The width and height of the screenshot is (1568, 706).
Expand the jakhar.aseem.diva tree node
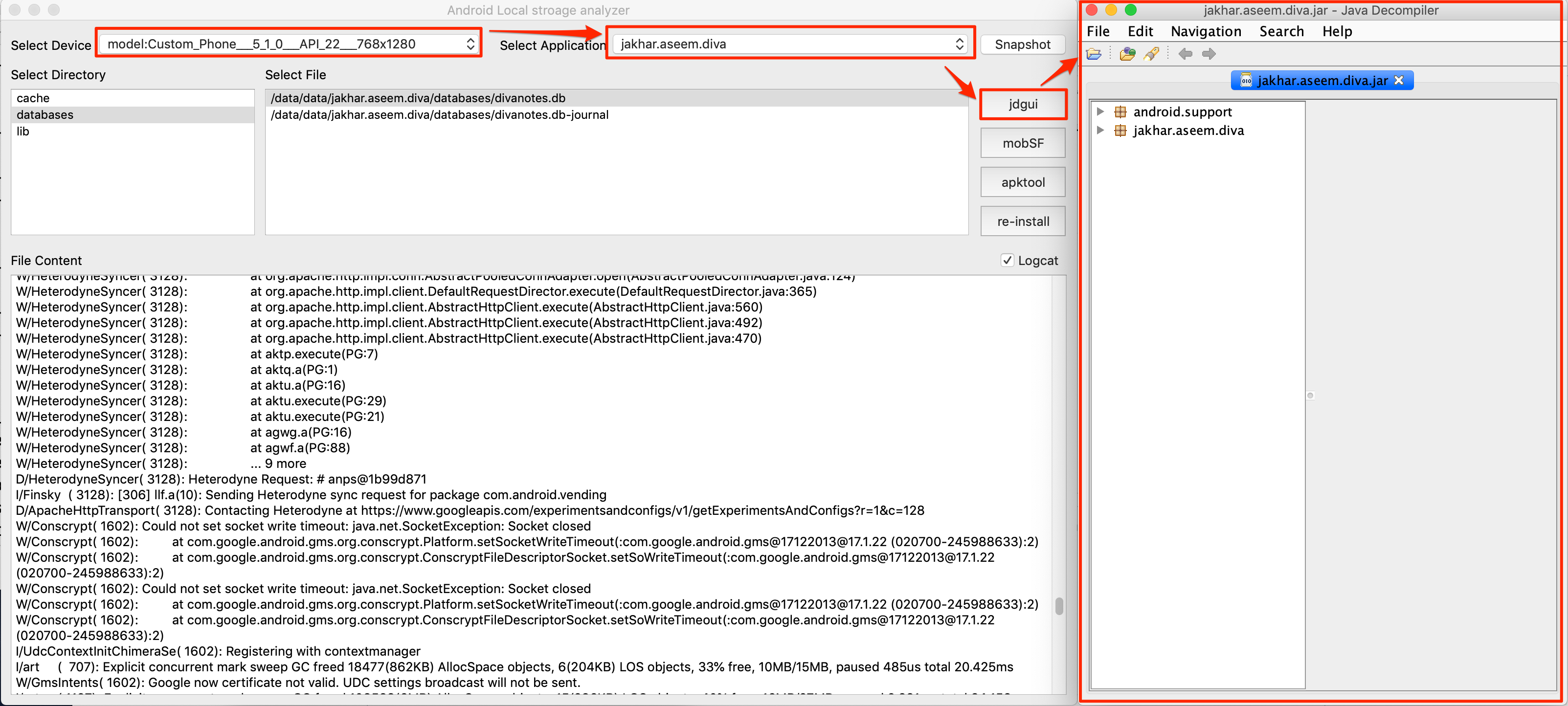coord(1100,131)
